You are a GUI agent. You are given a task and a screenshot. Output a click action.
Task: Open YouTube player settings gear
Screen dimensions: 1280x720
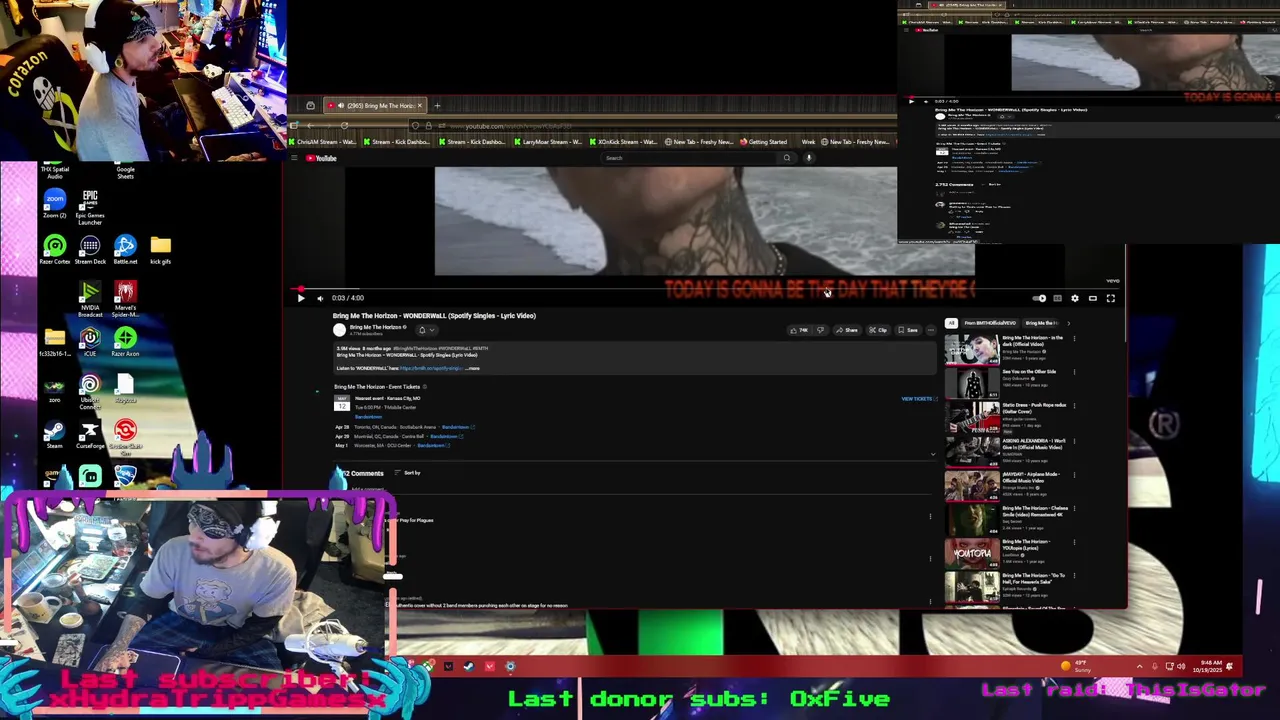(x=1075, y=298)
